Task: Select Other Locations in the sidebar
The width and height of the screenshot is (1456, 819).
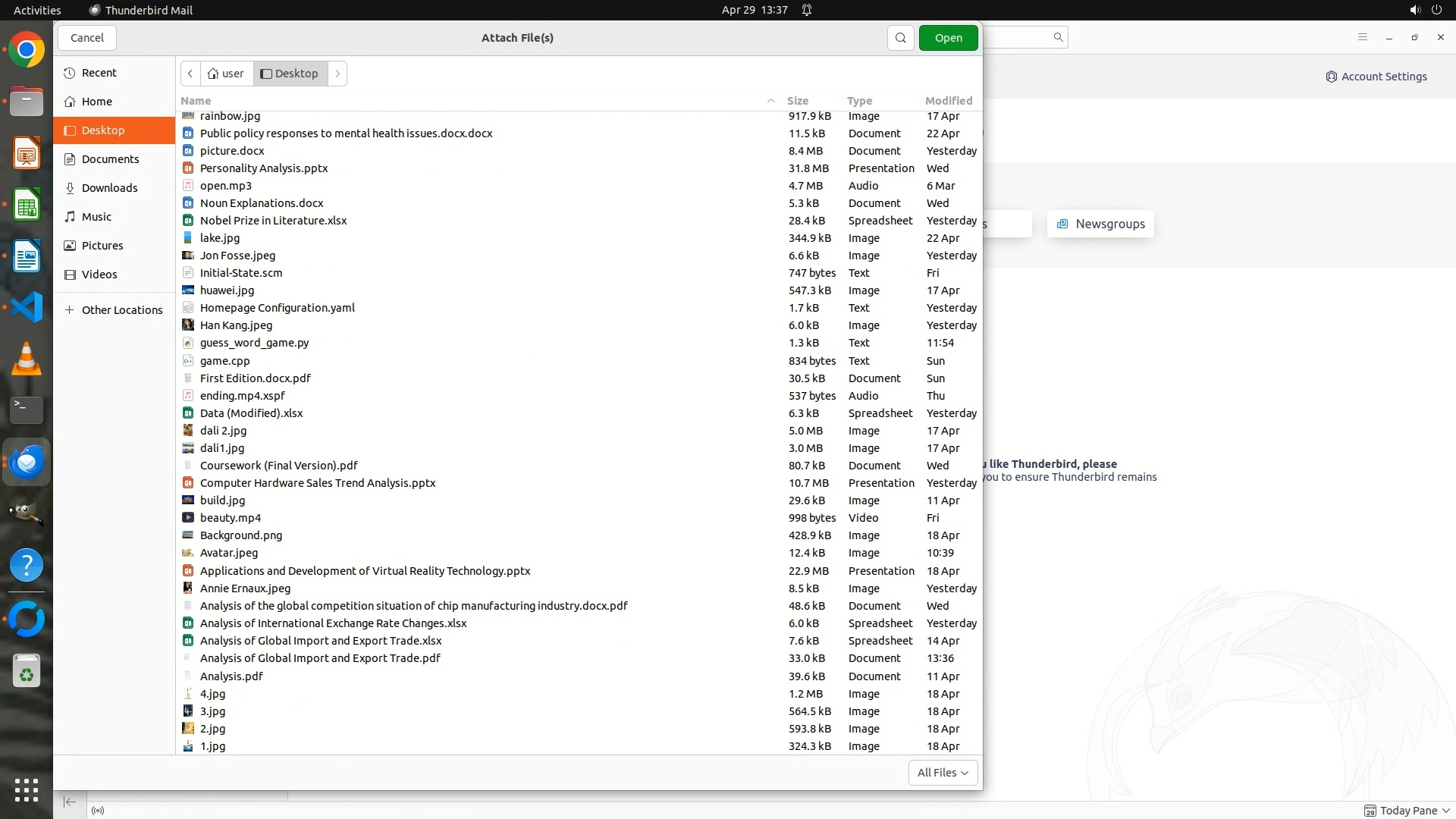Action: coord(121,310)
